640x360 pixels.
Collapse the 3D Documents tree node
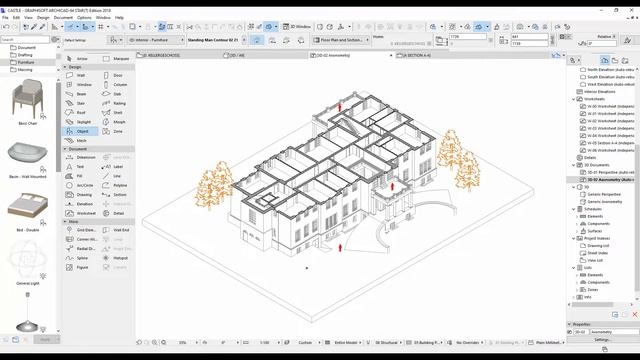pos(573,165)
